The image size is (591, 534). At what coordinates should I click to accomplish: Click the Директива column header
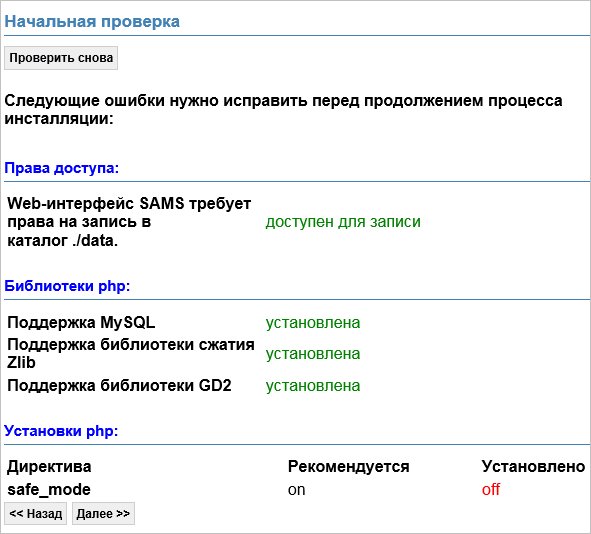pos(49,467)
